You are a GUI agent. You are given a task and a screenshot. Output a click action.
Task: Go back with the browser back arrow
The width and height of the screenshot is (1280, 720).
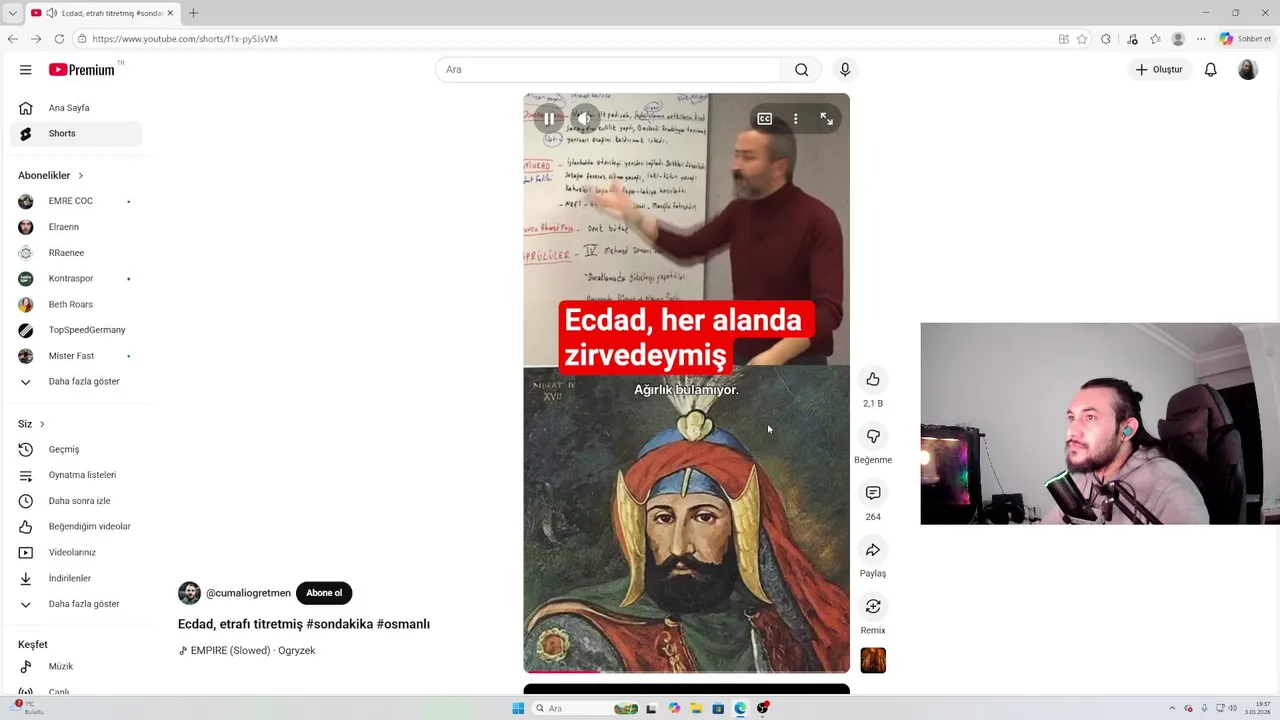pyautogui.click(x=12, y=39)
